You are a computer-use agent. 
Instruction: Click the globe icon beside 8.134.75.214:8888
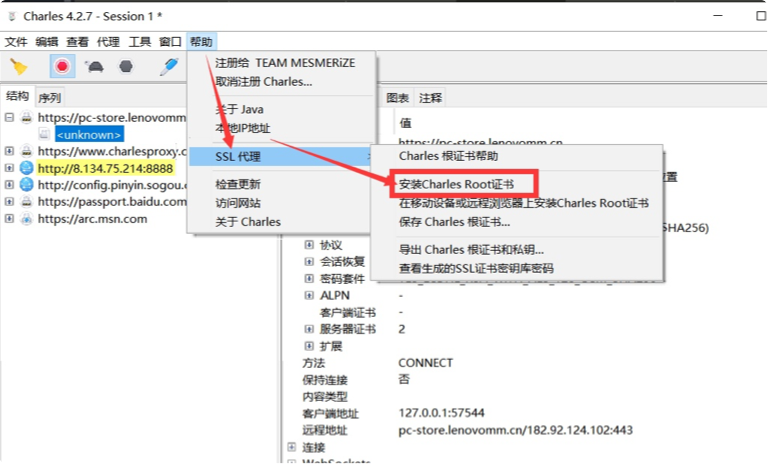[x=26, y=168]
